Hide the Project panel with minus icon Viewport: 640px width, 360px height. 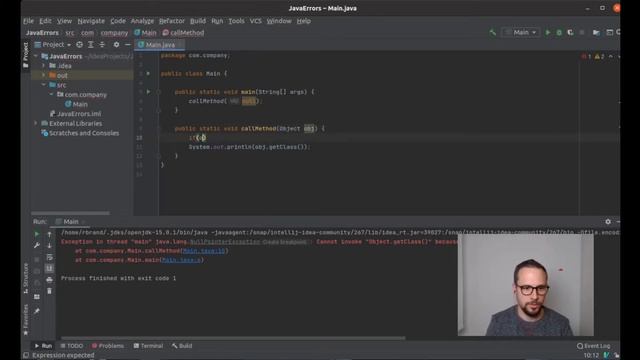(128, 44)
